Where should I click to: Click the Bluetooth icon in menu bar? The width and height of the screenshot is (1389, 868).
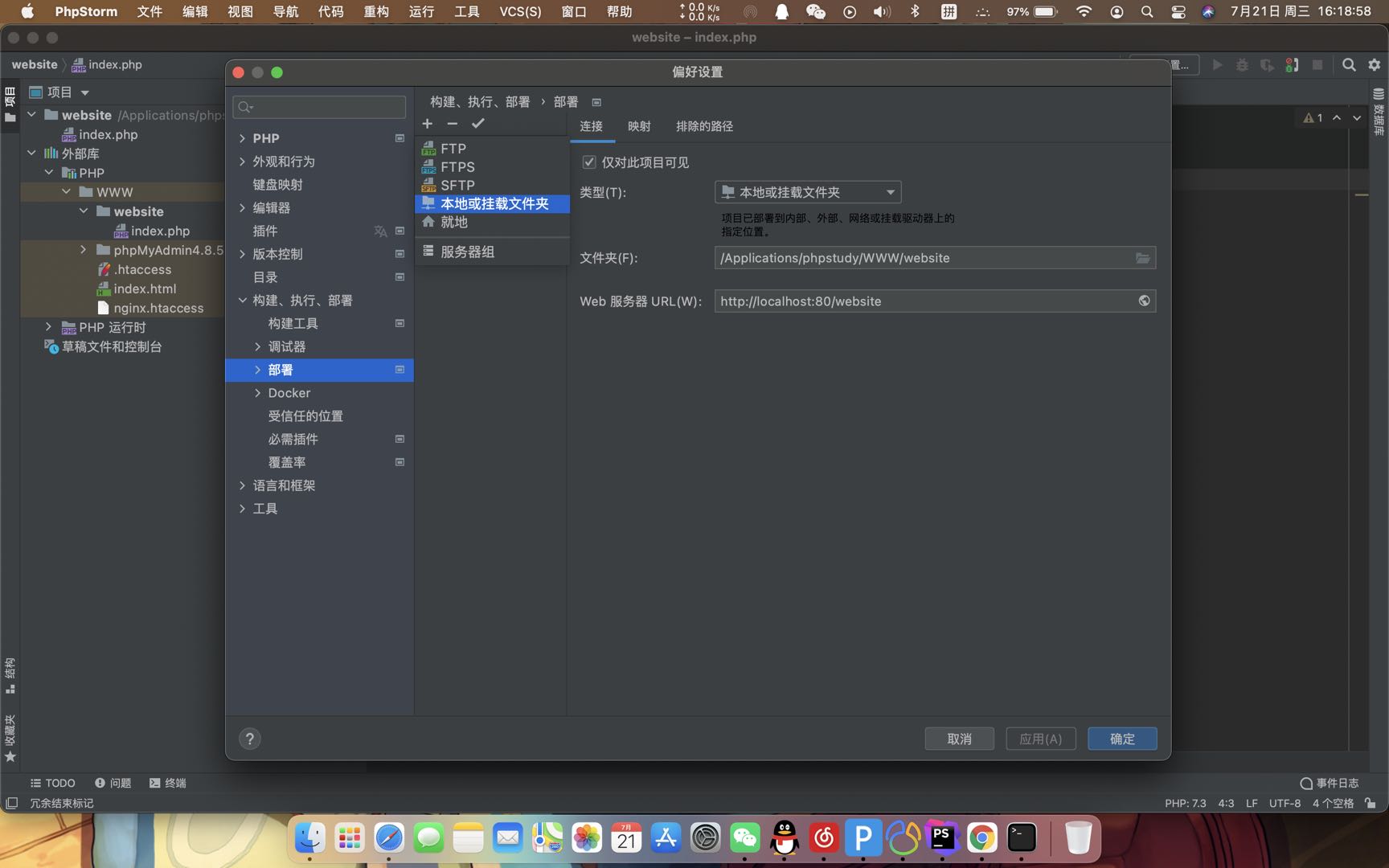[x=915, y=11]
